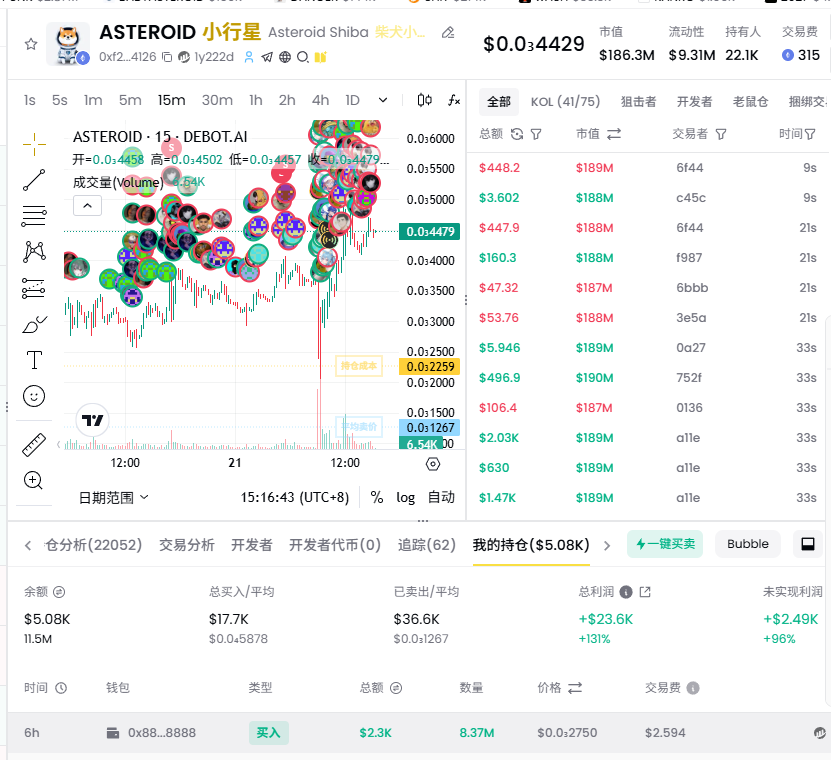Filter by 交易者 funnel icon

click(721, 134)
